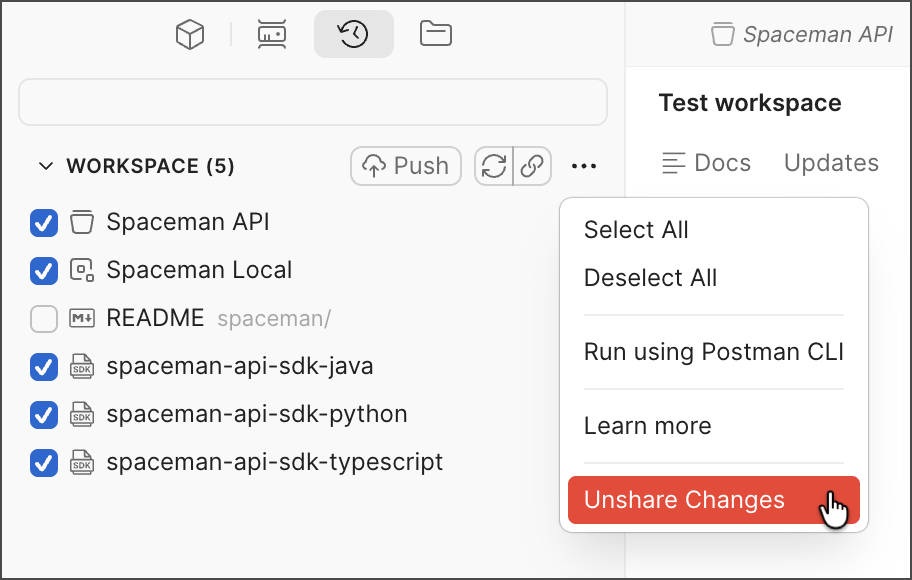Click the collection icon beside header Spaceman API
Viewport: 912px width, 580px height.
722,34
